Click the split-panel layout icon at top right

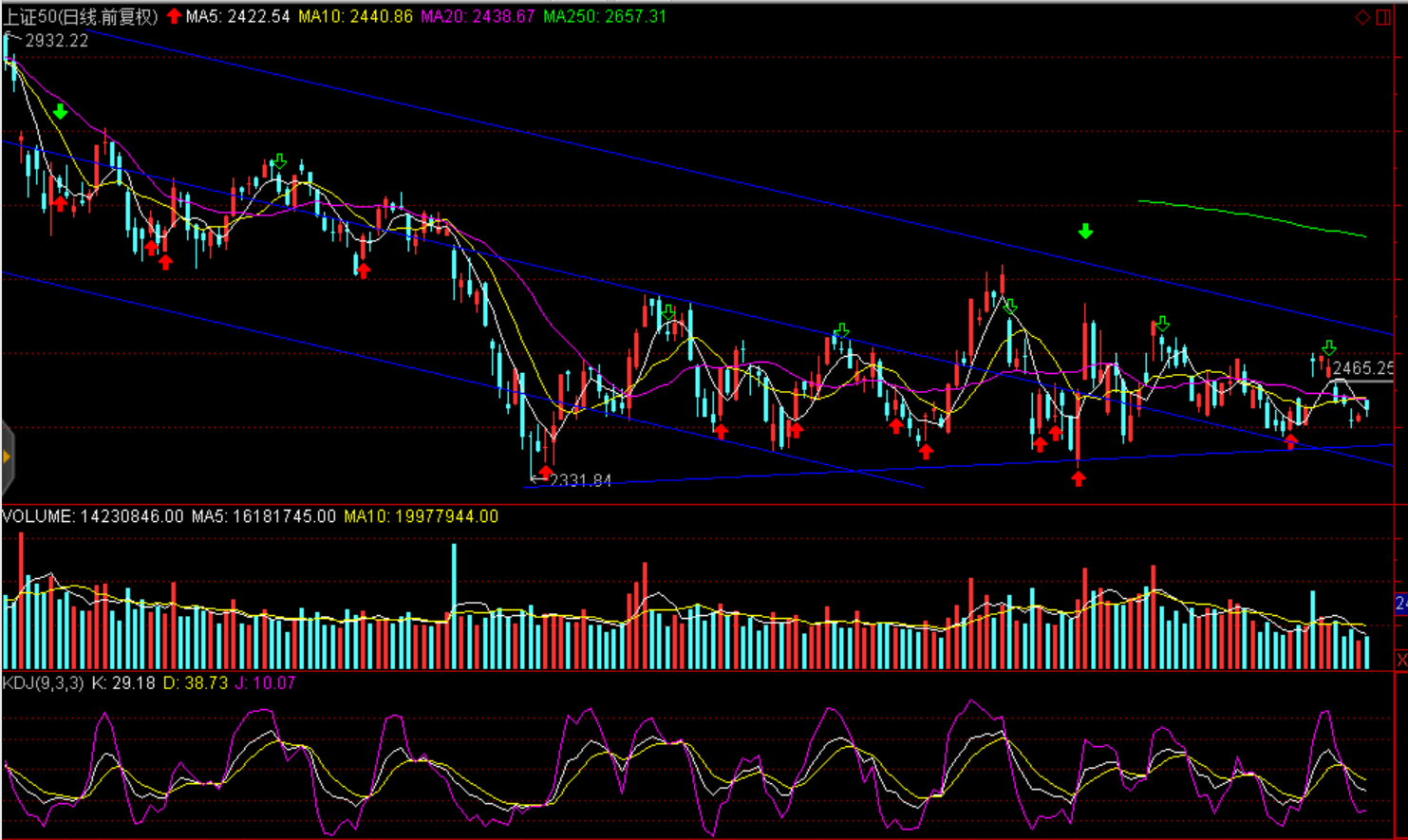1383,17
